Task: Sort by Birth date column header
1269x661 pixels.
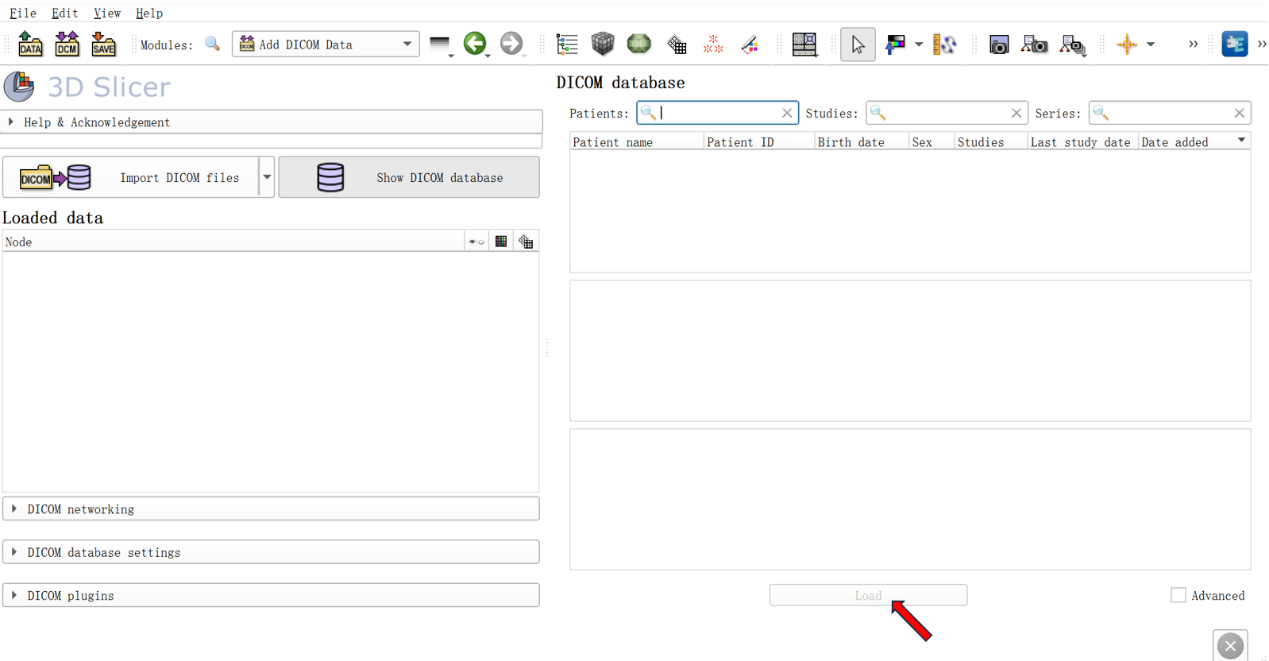Action: pyautogui.click(x=862, y=142)
